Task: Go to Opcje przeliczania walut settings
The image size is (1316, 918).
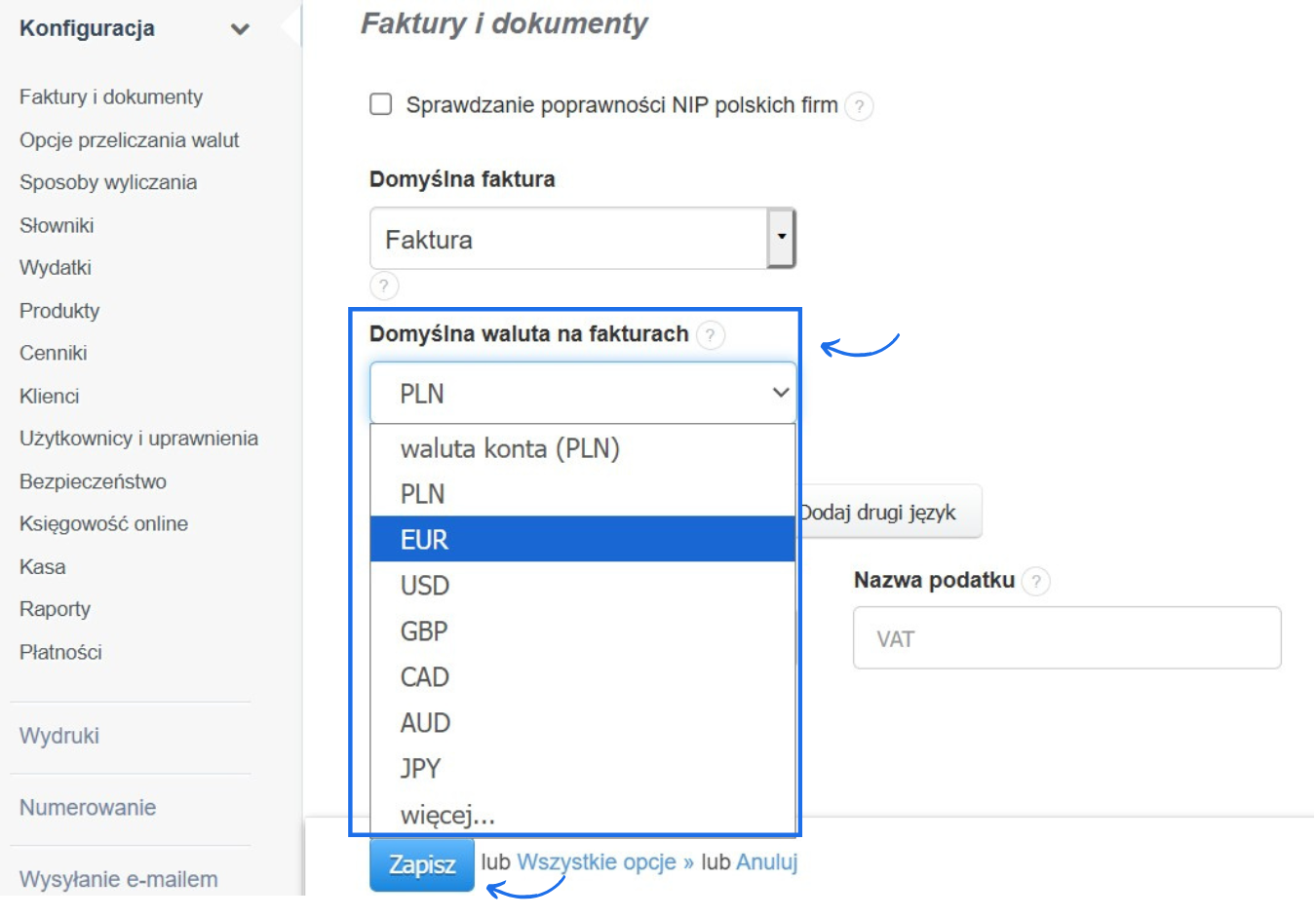Action: [129, 139]
